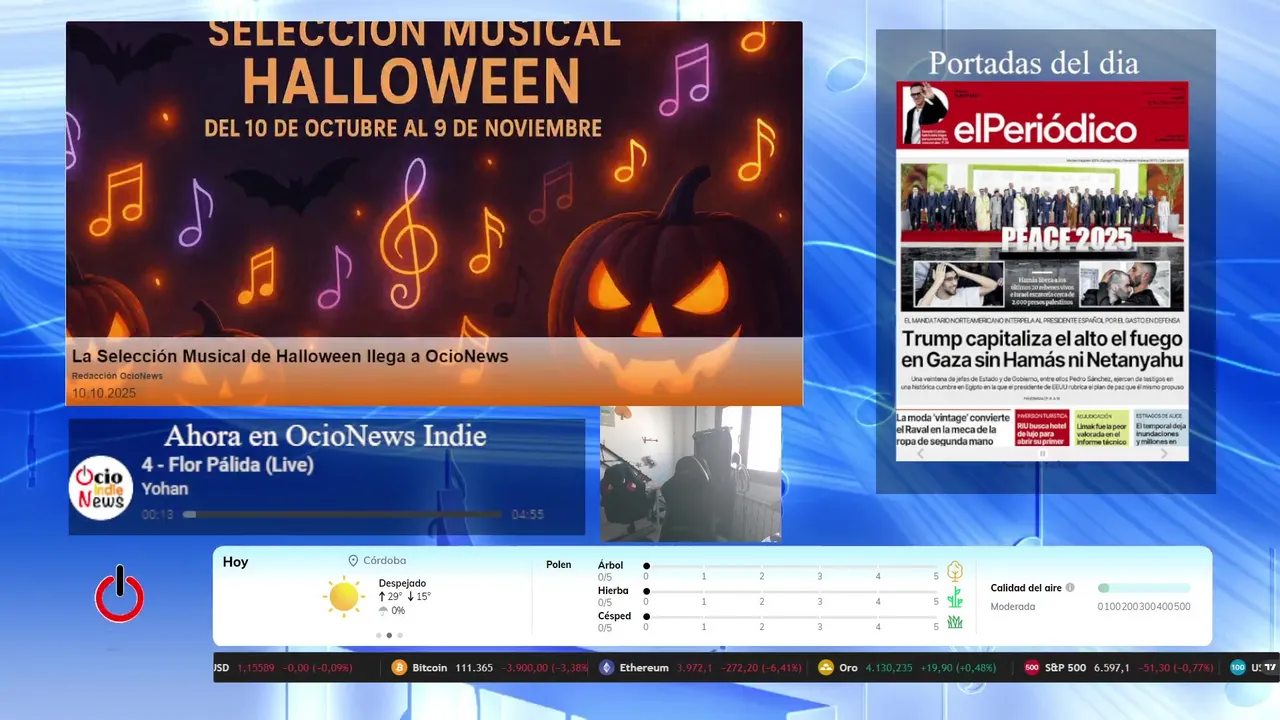This screenshot has width=1280, height=720.
Task: Select the second weather carousel dot
Action: pos(389,635)
